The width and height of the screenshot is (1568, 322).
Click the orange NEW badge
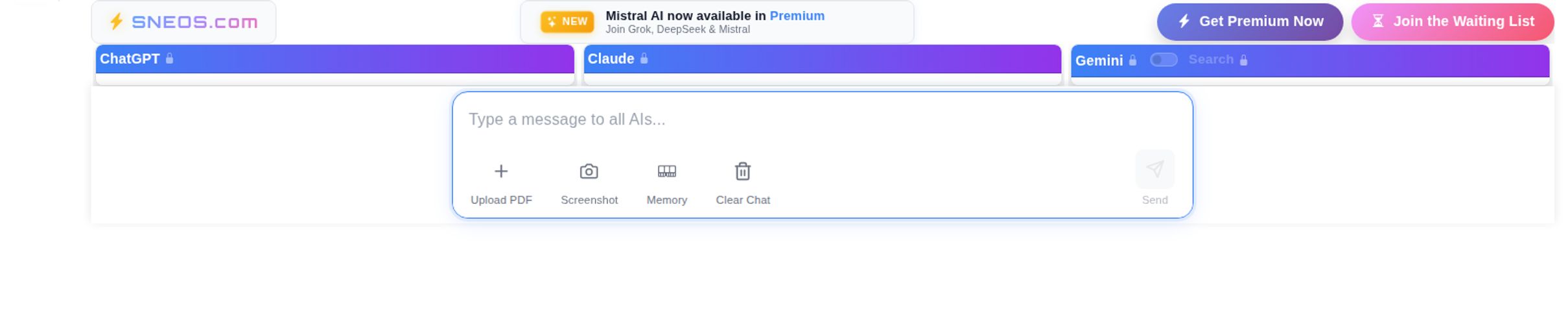point(567,21)
